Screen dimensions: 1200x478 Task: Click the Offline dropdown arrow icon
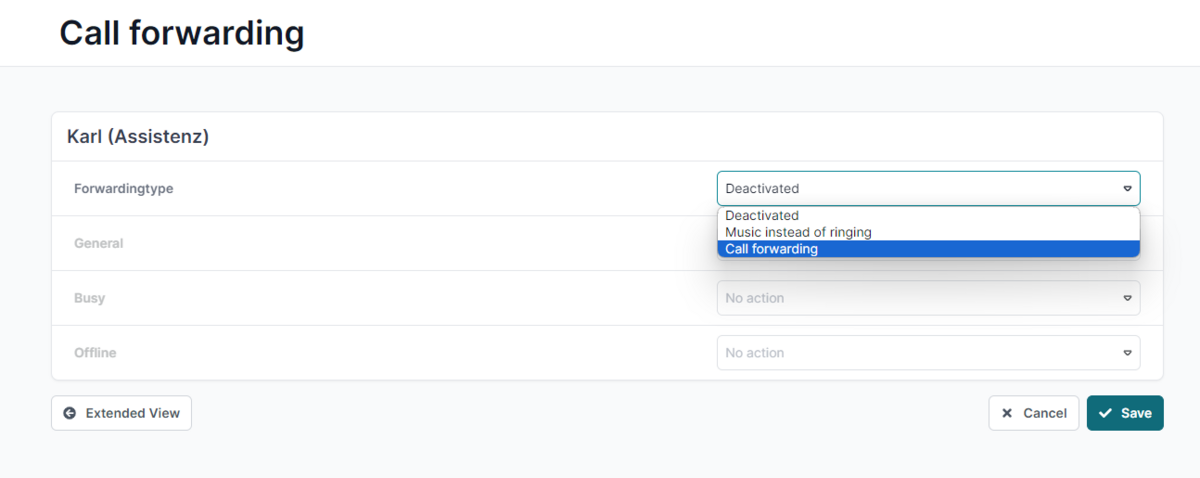(x=1127, y=353)
